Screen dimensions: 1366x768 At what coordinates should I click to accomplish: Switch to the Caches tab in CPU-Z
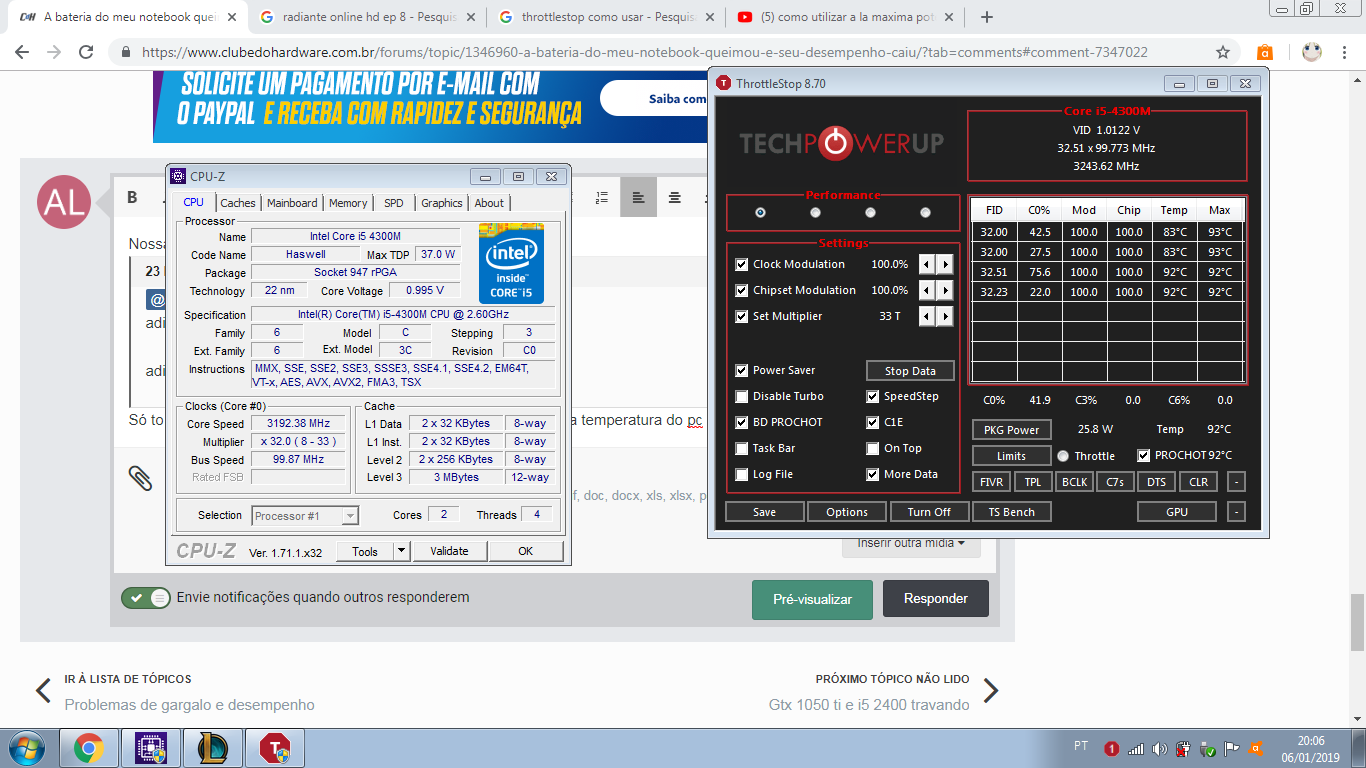(x=238, y=203)
